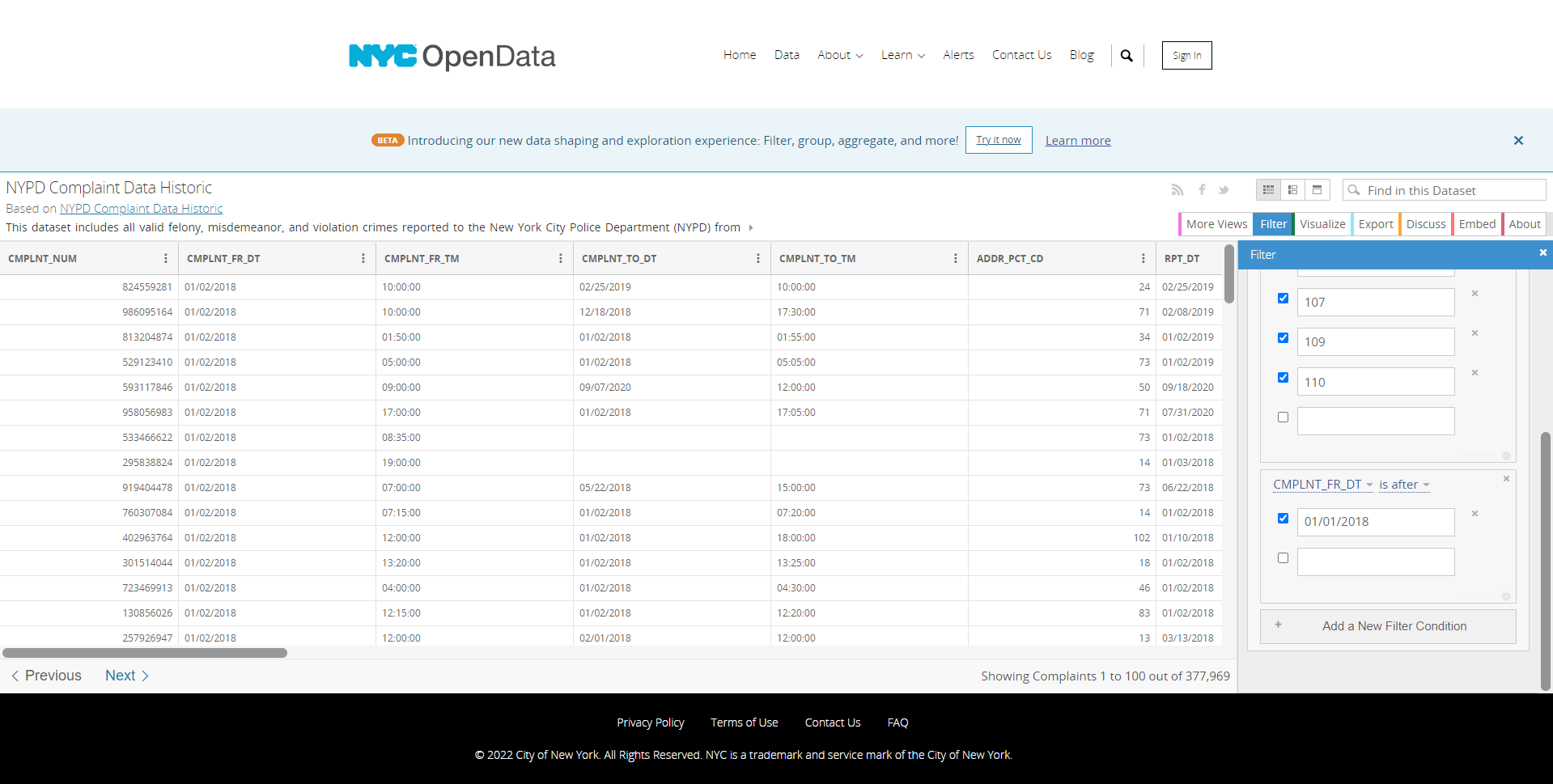Open the More Views tab
Screen dimensions: 1553x784
1216,224
